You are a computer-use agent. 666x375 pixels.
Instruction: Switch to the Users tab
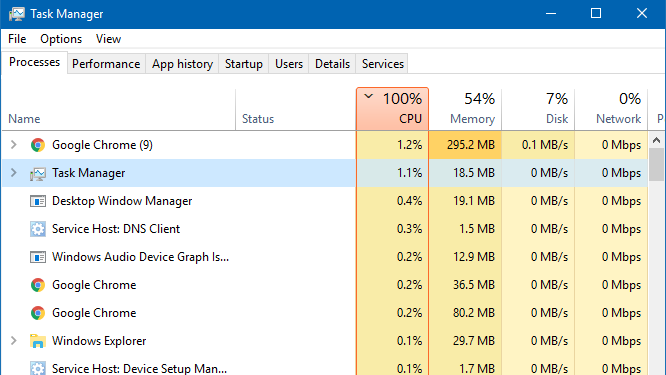[x=289, y=64]
